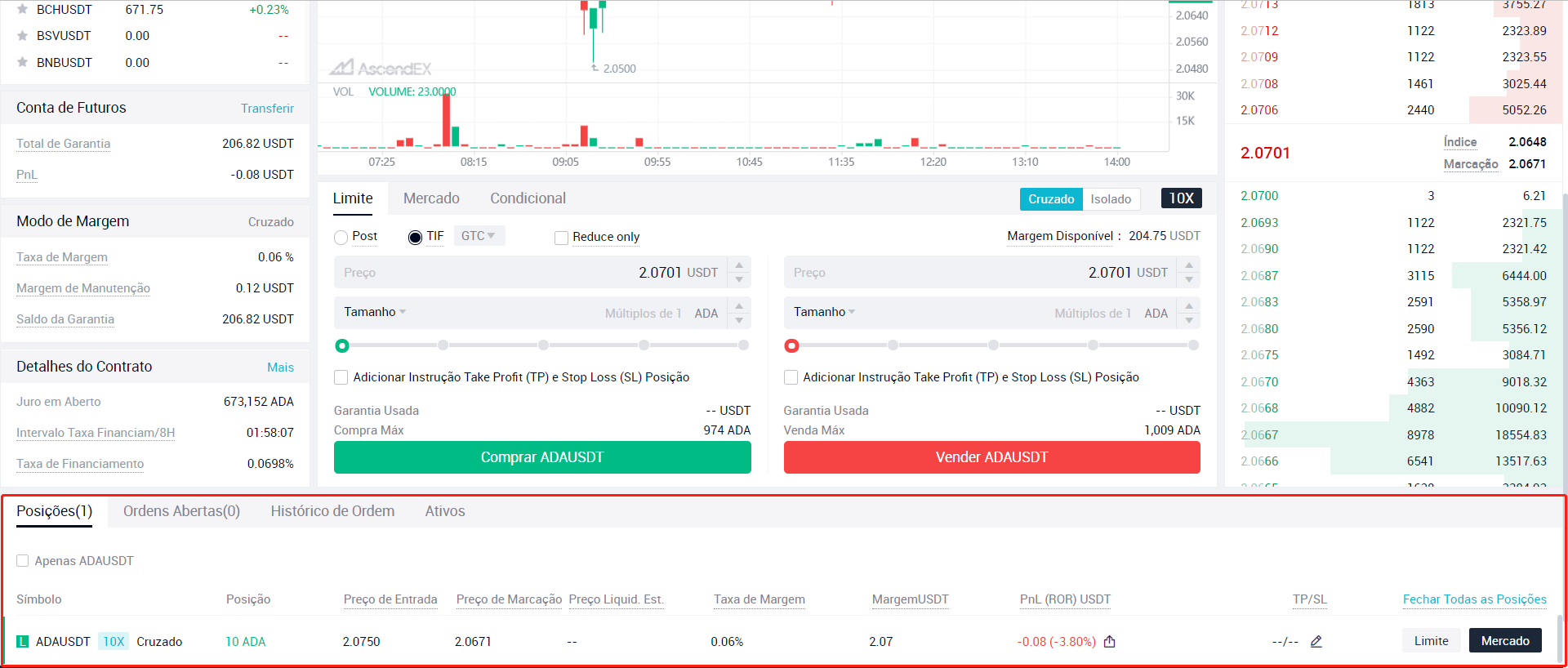
Task: Switch margin mode to Cruzado
Action: click(1051, 199)
